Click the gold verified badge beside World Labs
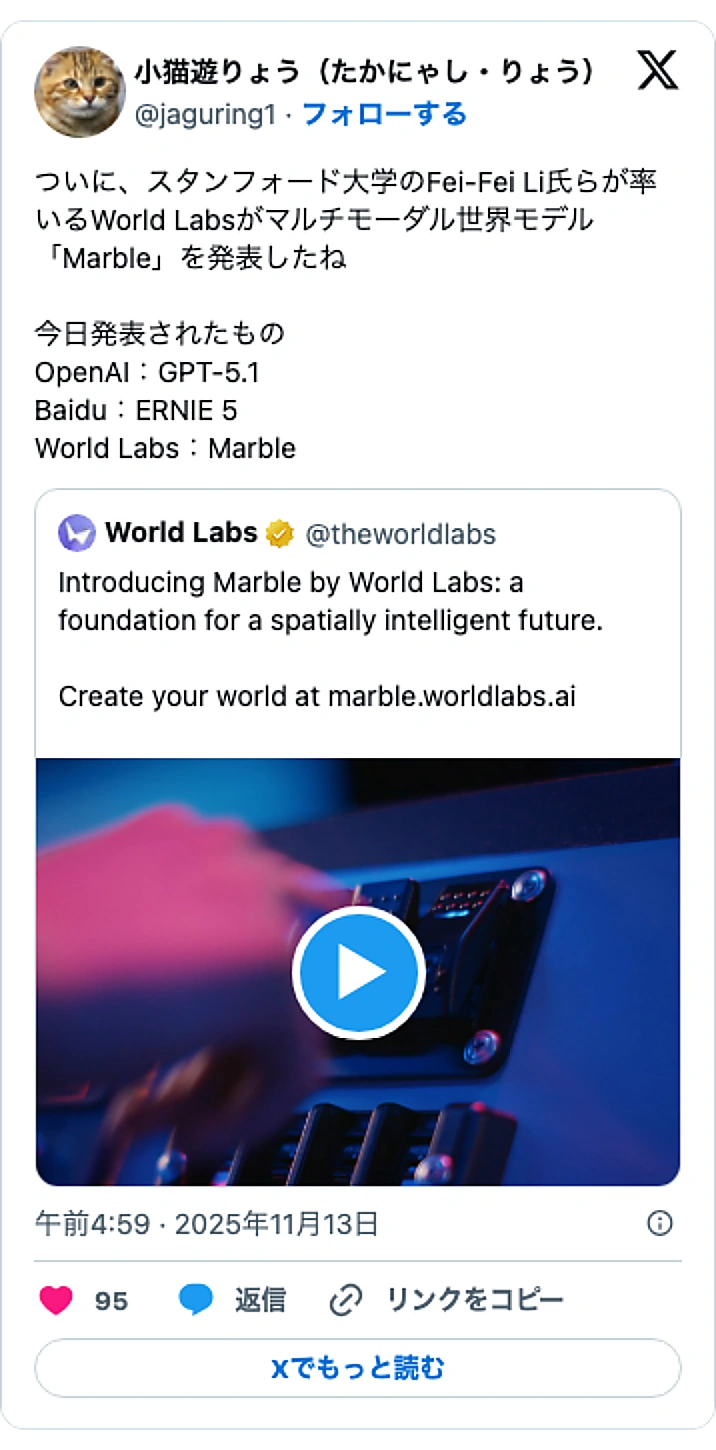 click(x=277, y=533)
